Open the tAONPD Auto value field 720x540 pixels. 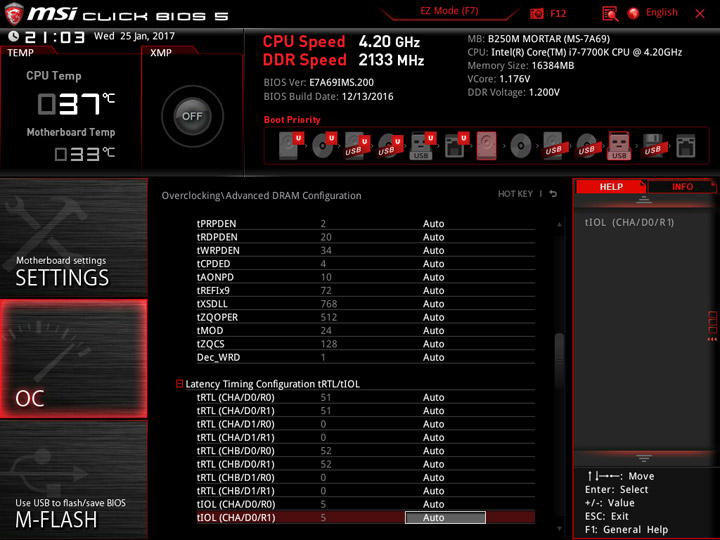(x=433, y=277)
